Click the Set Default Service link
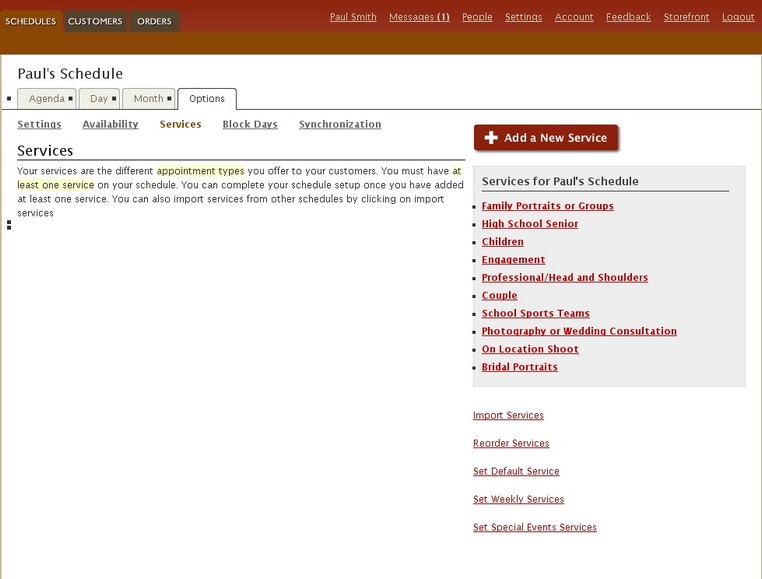762x579 pixels. tap(516, 472)
